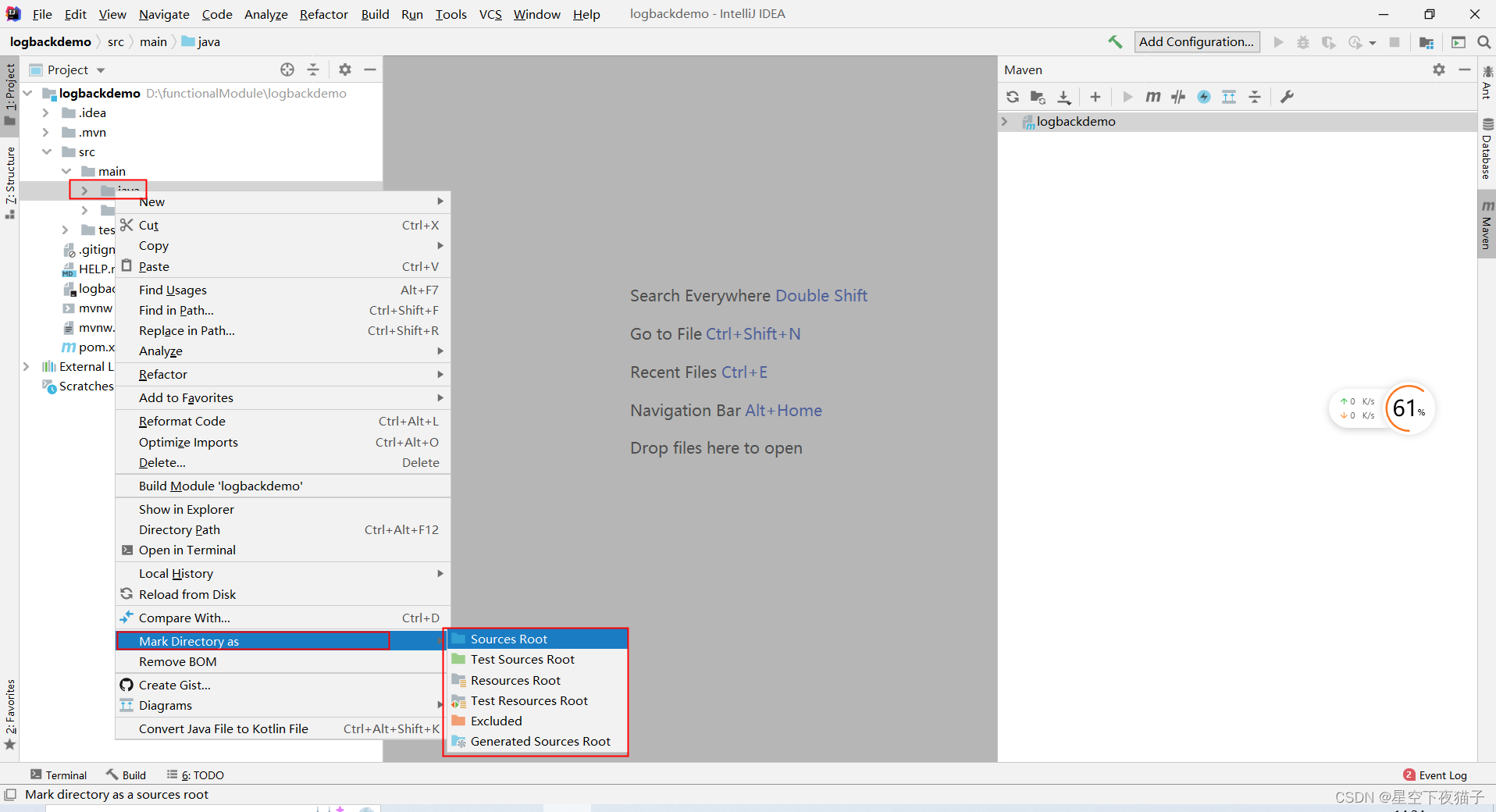This screenshot has height=812, width=1496.
Task: Open the Build tool window
Action: [126, 775]
